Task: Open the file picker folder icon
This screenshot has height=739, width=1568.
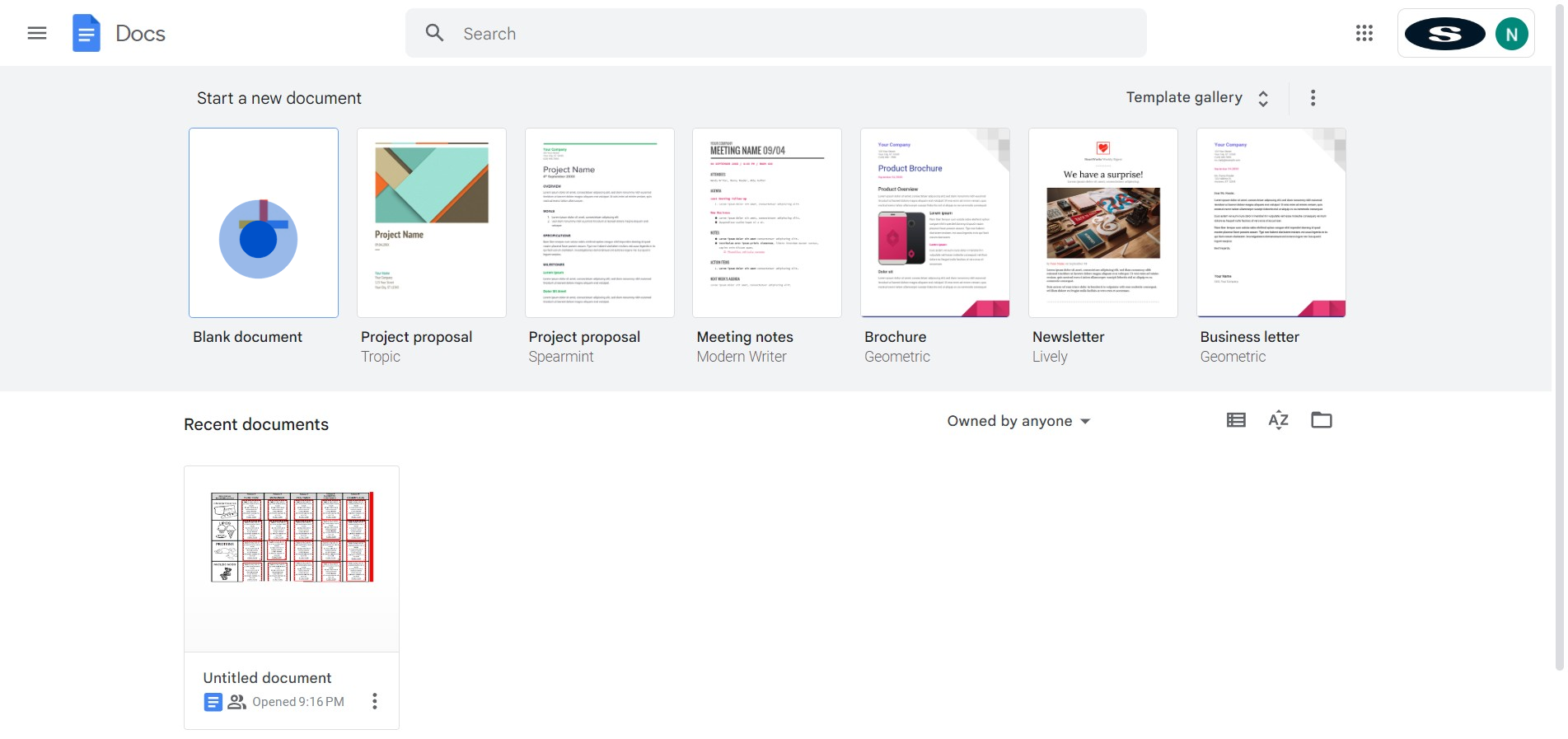Action: (1321, 420)
